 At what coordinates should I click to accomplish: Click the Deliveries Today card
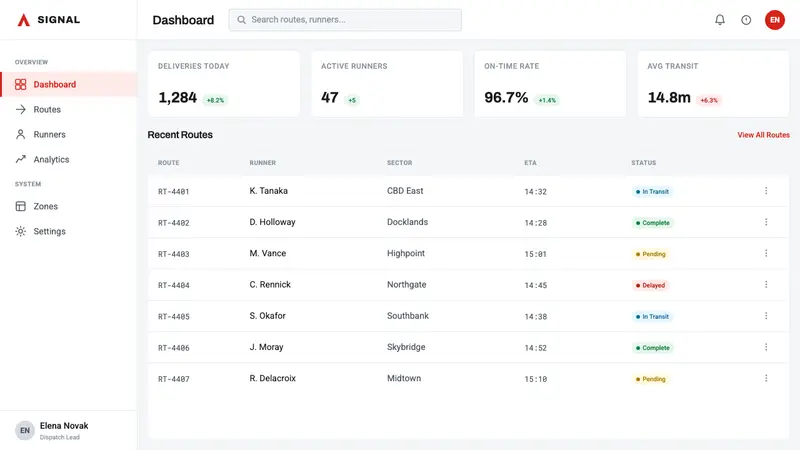tap(224, 84)
